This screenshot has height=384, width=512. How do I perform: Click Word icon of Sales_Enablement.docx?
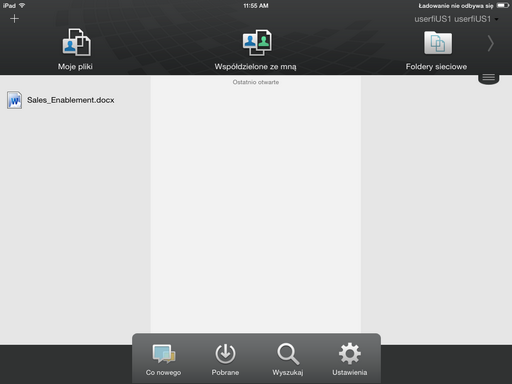pos(14,100)
